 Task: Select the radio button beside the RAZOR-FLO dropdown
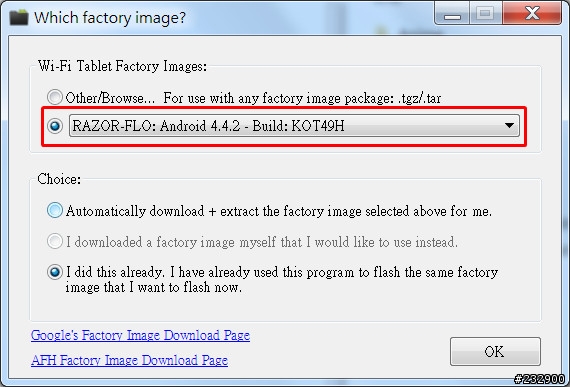[x=55, y=126]
